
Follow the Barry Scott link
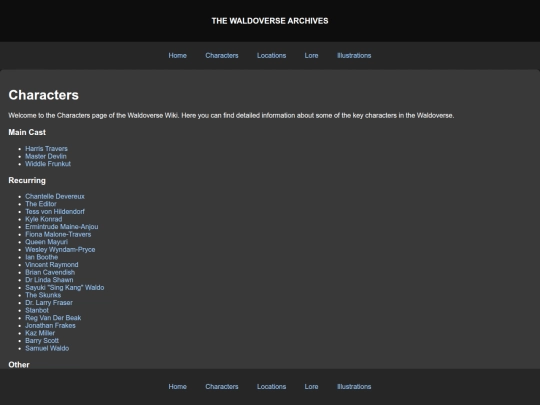[42, 340]
